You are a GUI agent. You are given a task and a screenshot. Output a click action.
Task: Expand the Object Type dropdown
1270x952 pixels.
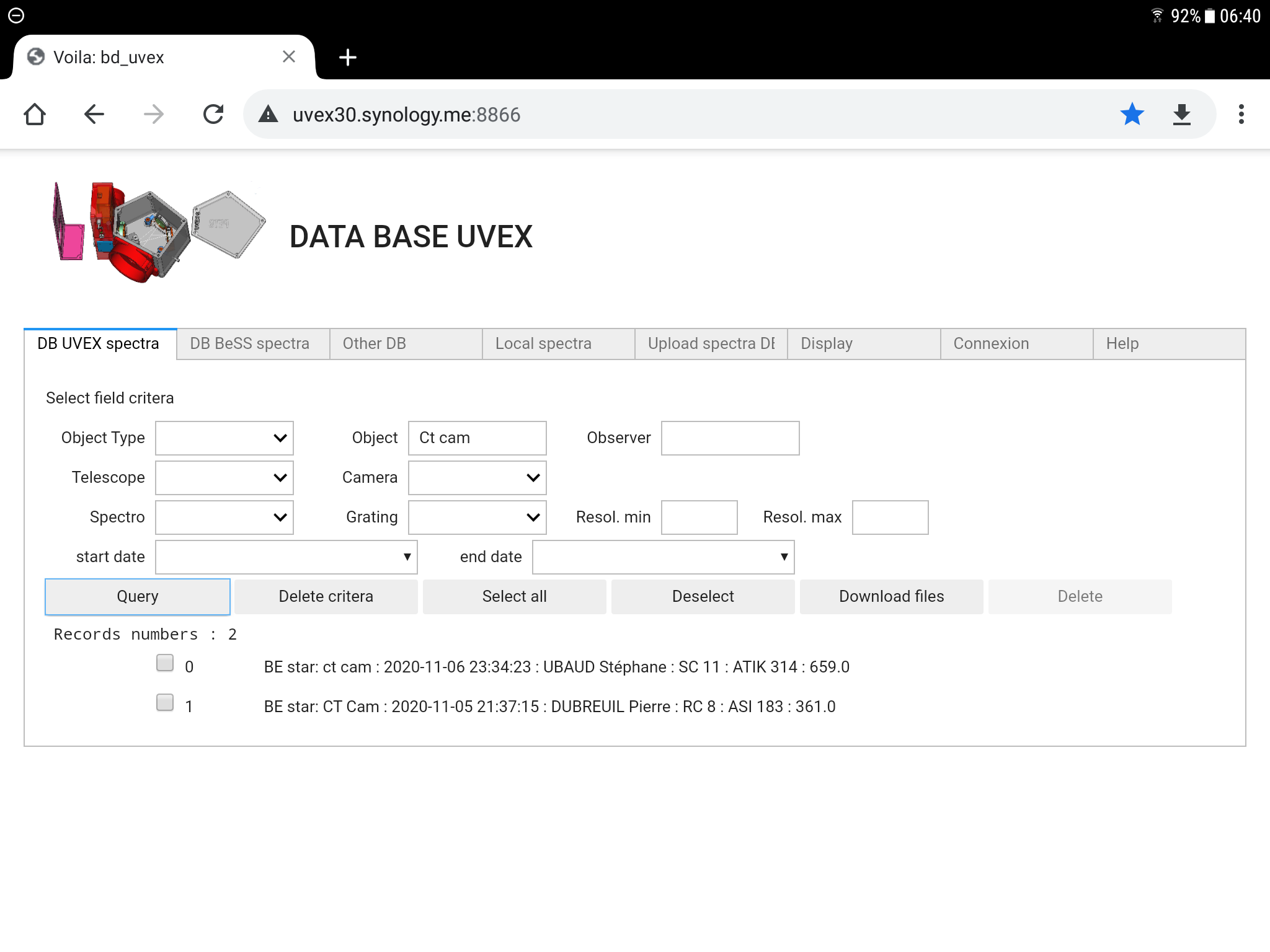point(224,438)
